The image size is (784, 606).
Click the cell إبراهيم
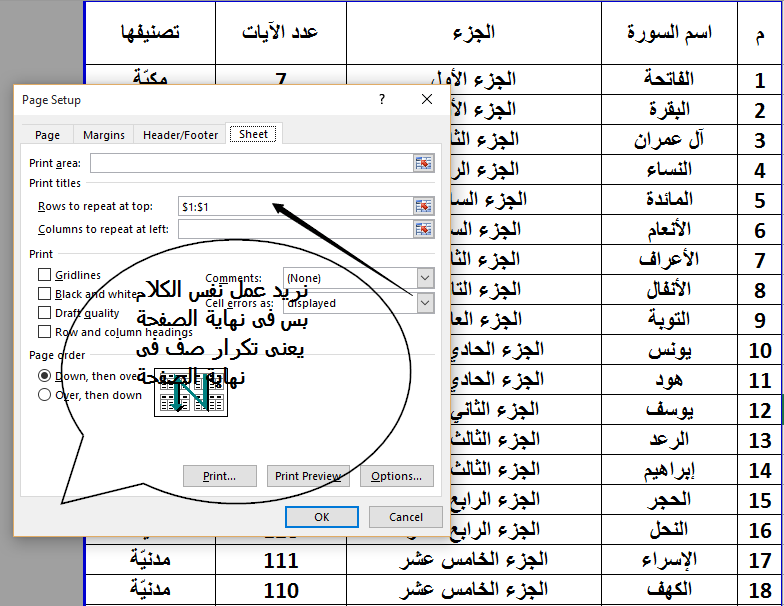pyautogui.click(x=670, y=470)
